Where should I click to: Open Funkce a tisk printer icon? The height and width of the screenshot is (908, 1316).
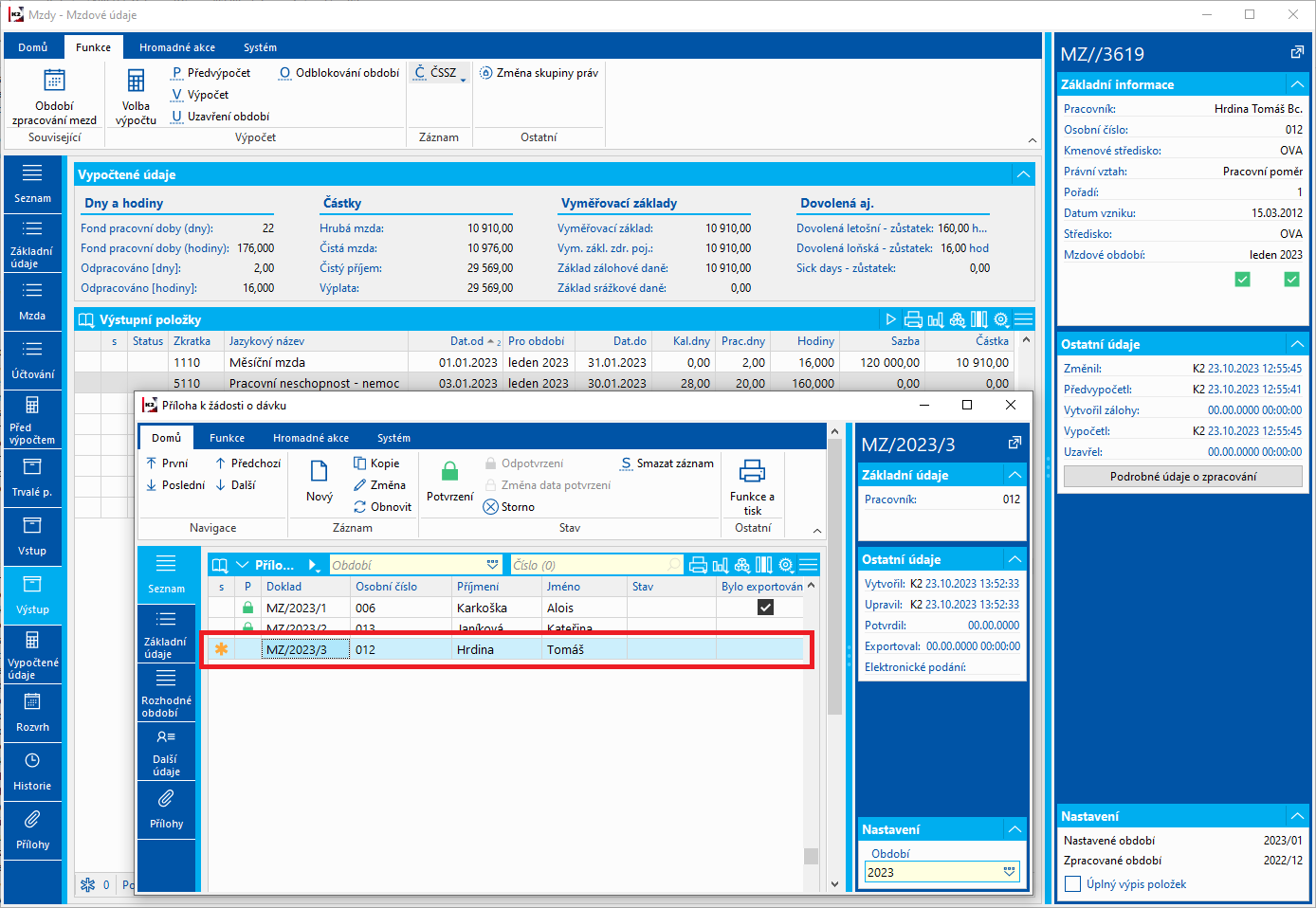[x=752, y=472]
